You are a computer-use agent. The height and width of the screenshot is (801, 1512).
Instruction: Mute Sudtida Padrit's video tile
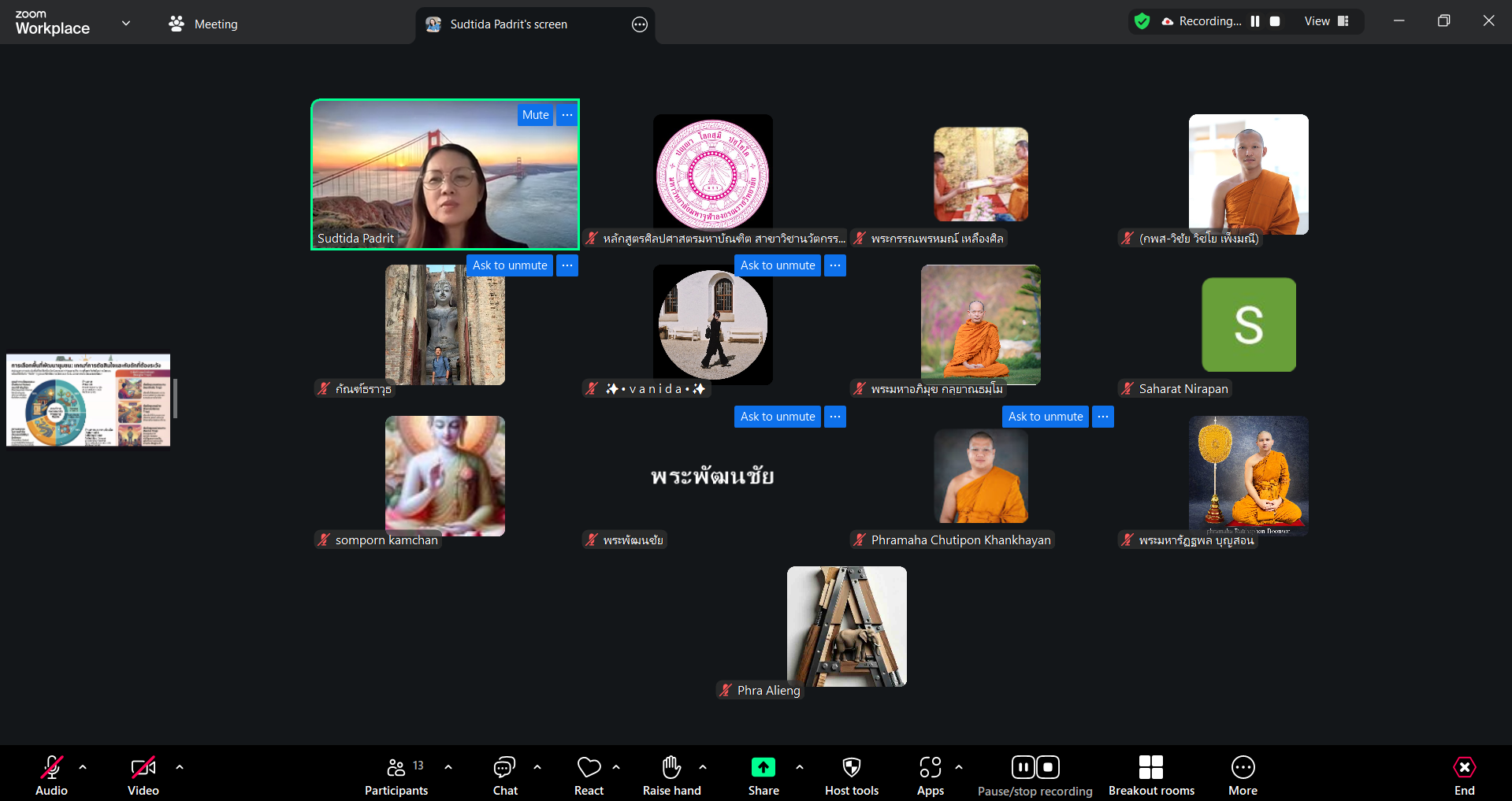click(535, 115)
